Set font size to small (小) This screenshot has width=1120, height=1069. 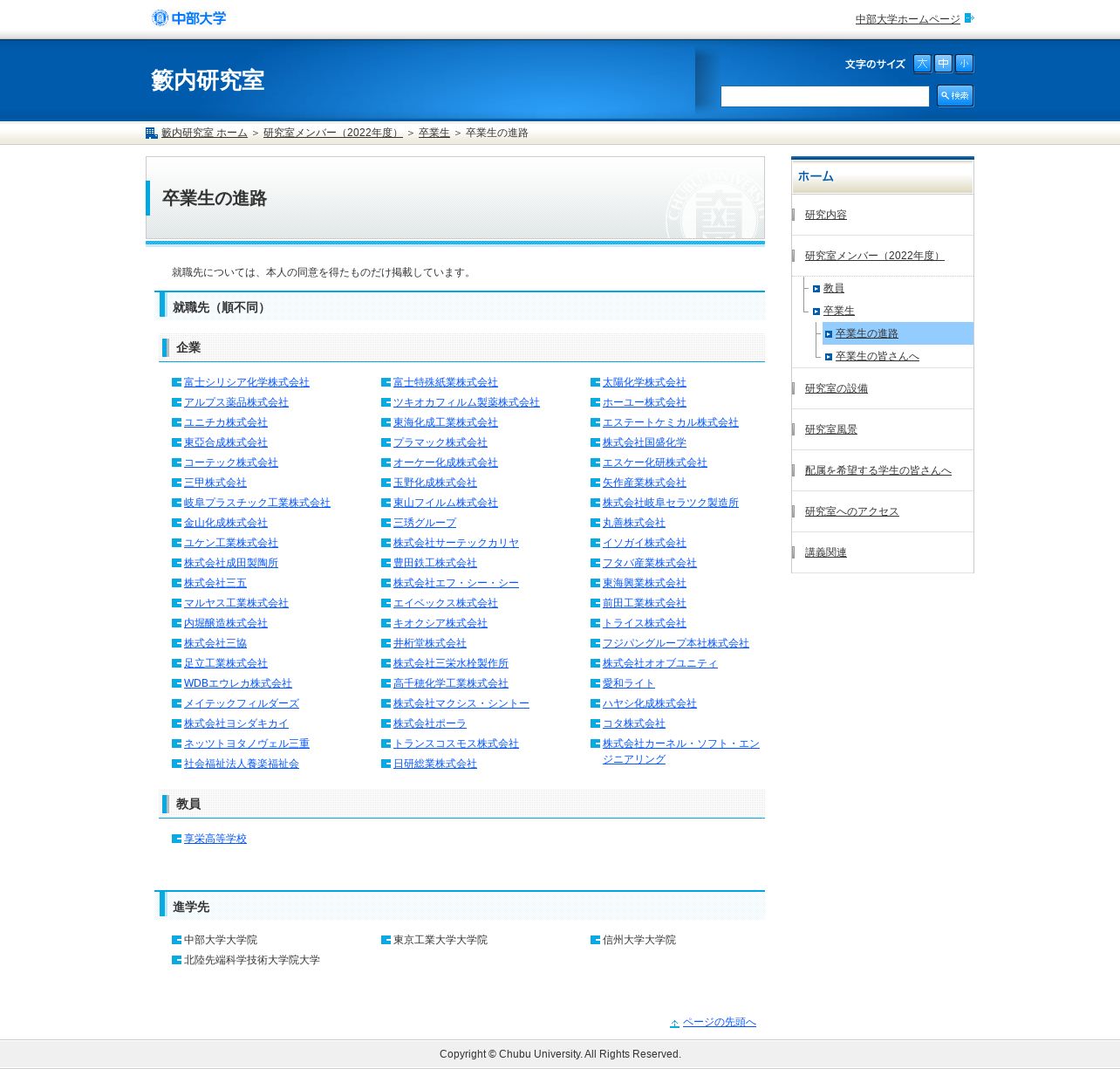click(x=964, y=64)
